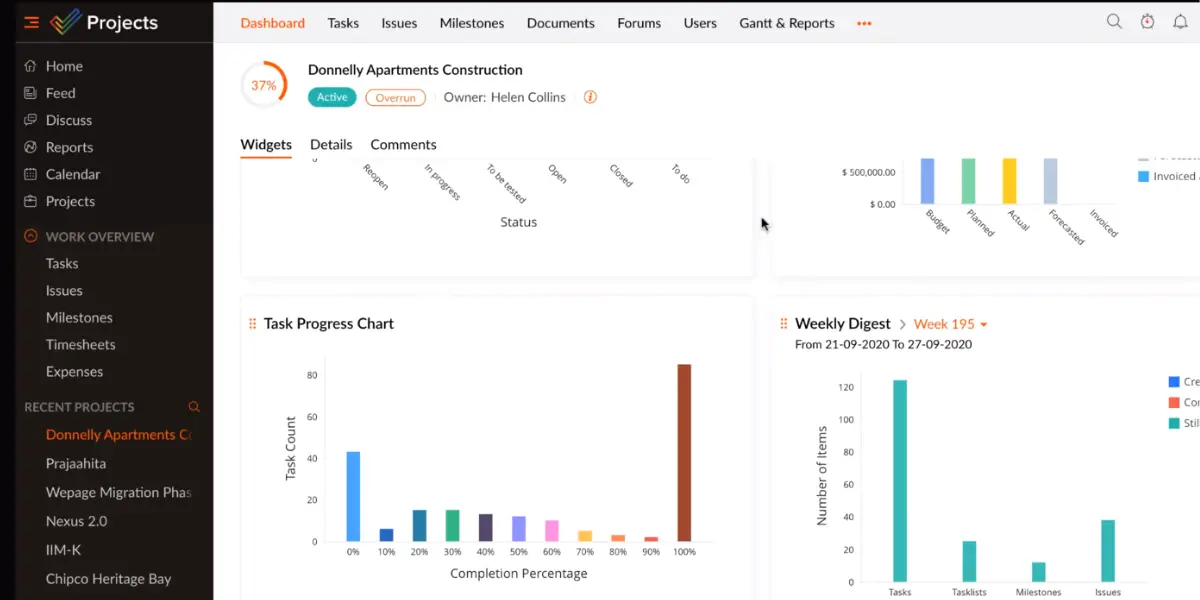Click the Discuss icon in sidebar
The height and width of the screenshot is (600, 1200).
(30, 120)
